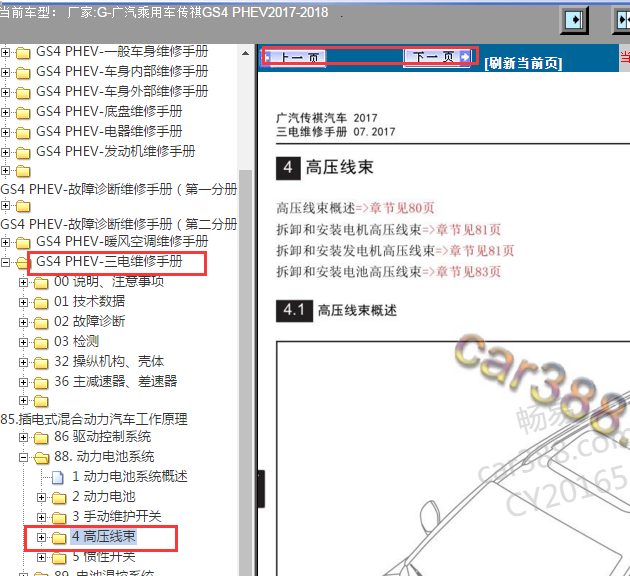
Task: Click the next page (下一页) button
Action: (x=438, y=57)
